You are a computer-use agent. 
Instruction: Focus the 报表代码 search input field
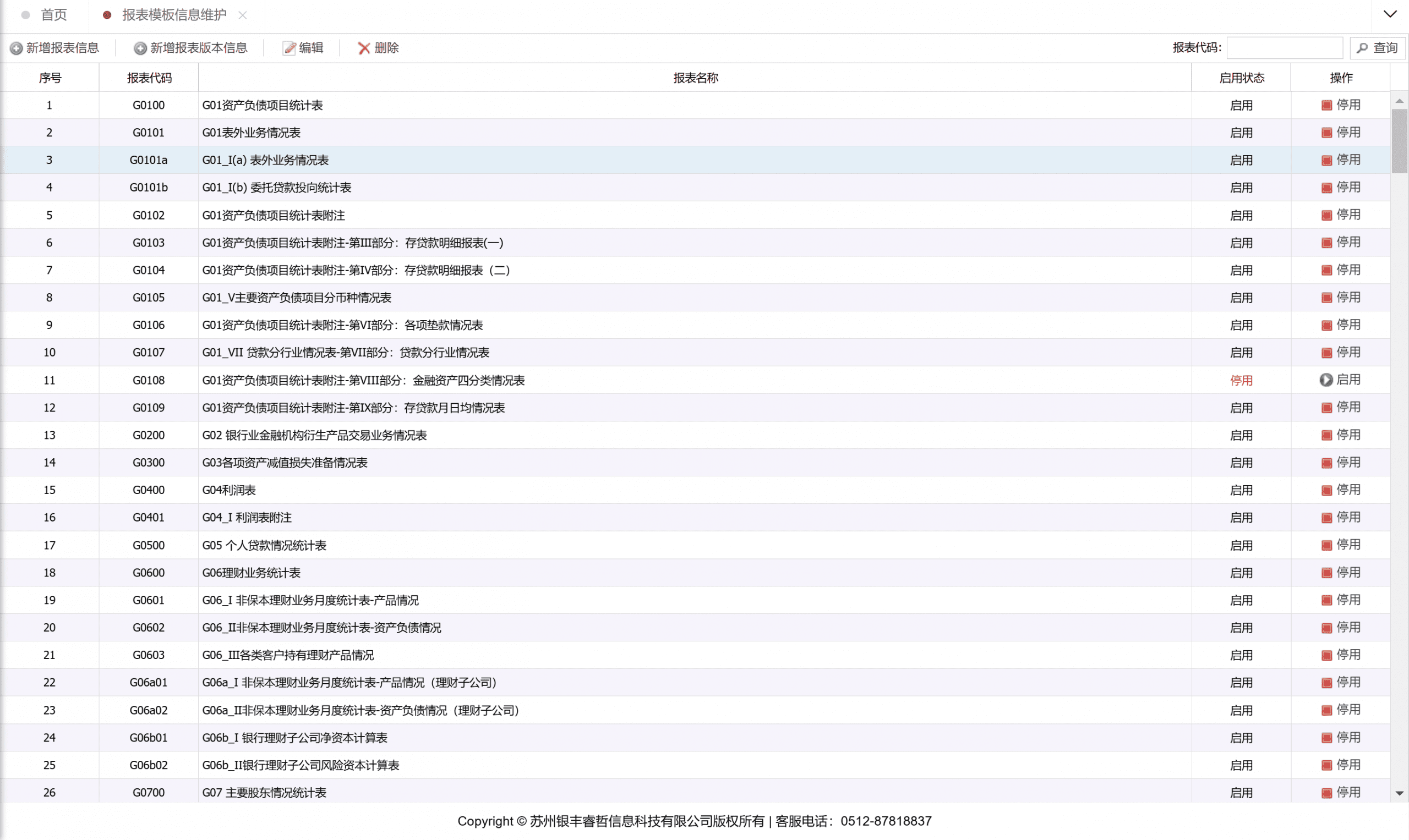click(1284, 48)
